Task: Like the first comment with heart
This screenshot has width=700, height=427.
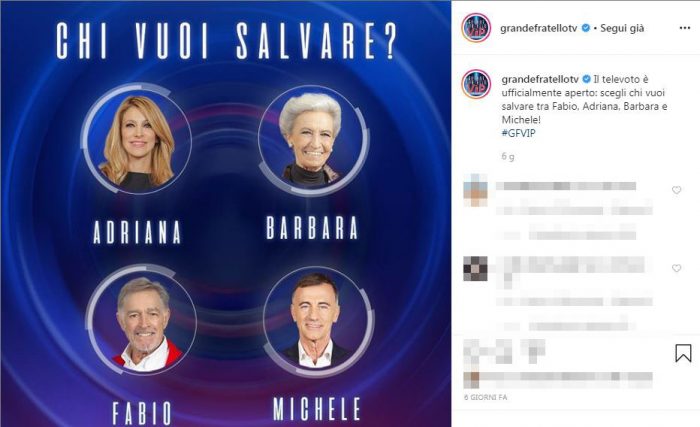Action: [677, 190]
